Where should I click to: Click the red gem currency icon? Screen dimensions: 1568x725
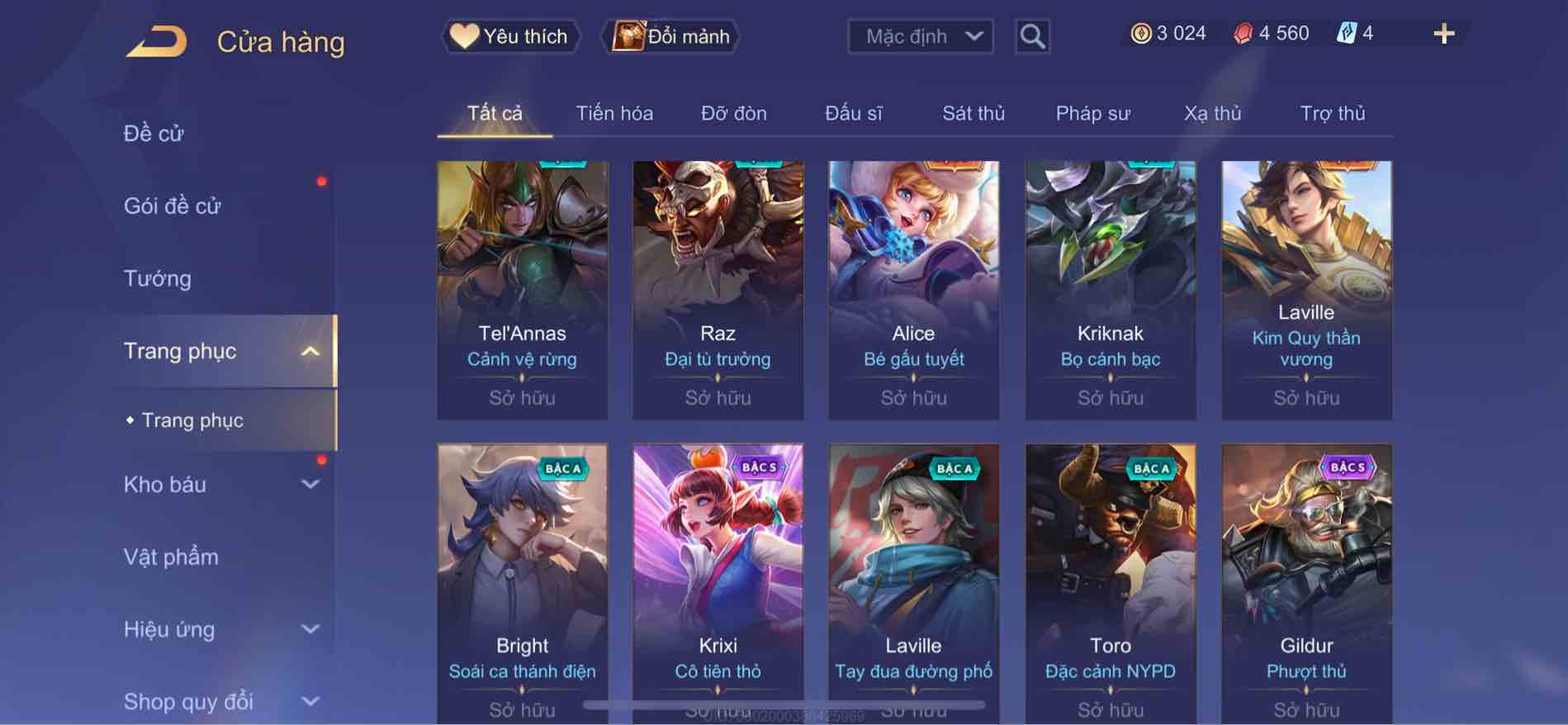coord(1243,33)
